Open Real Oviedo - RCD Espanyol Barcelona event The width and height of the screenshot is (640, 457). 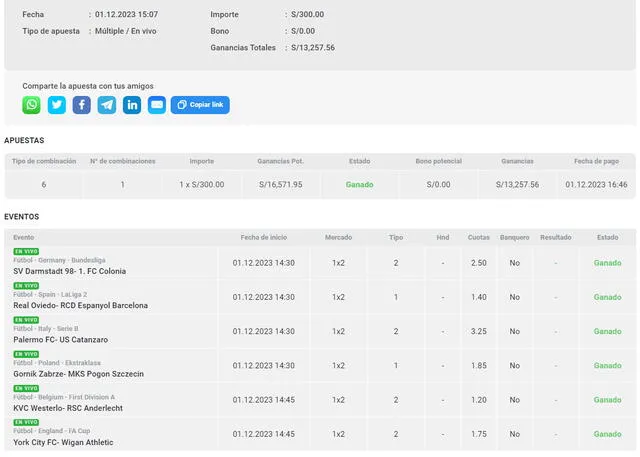point(80,305)
